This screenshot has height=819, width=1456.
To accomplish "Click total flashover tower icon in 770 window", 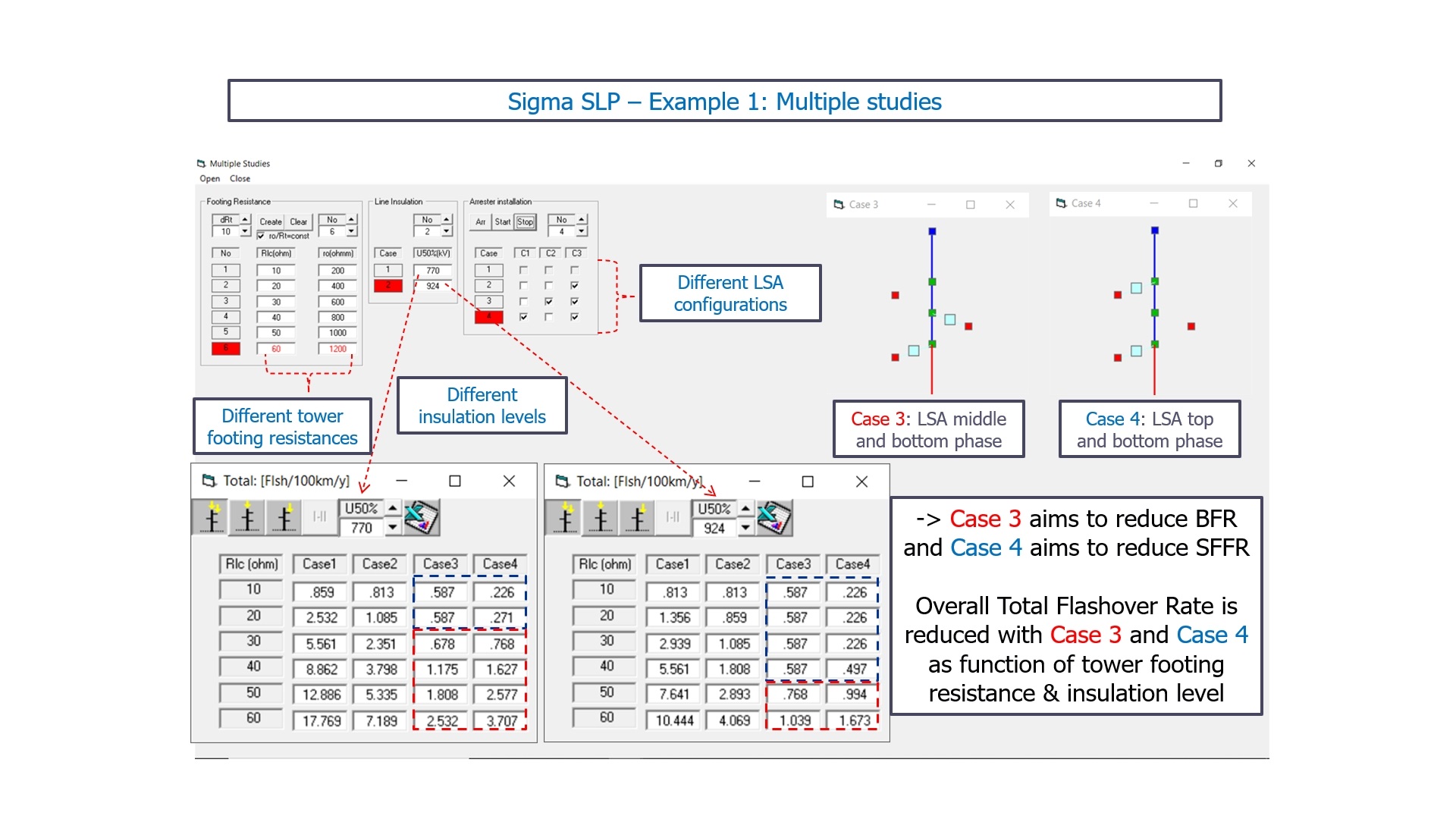I will pyautogui.click(x=212, y=518).
